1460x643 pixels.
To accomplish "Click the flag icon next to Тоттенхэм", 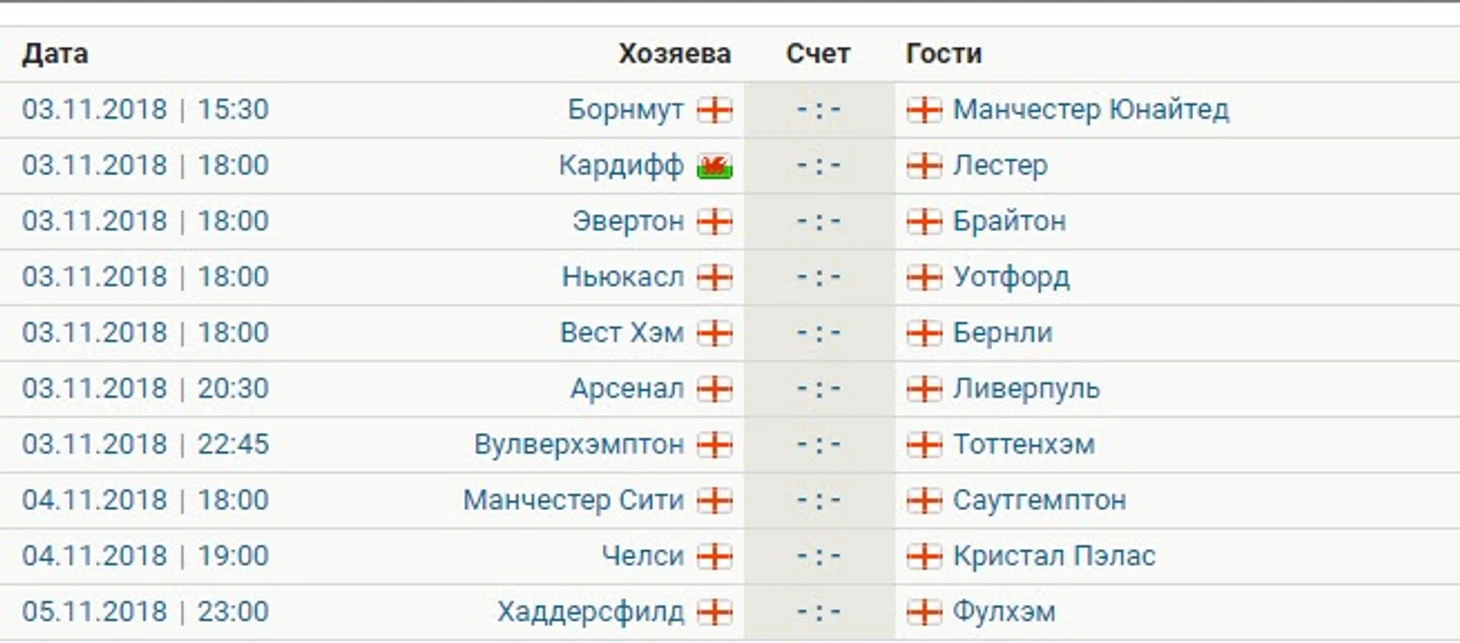I will pos(924,445).
